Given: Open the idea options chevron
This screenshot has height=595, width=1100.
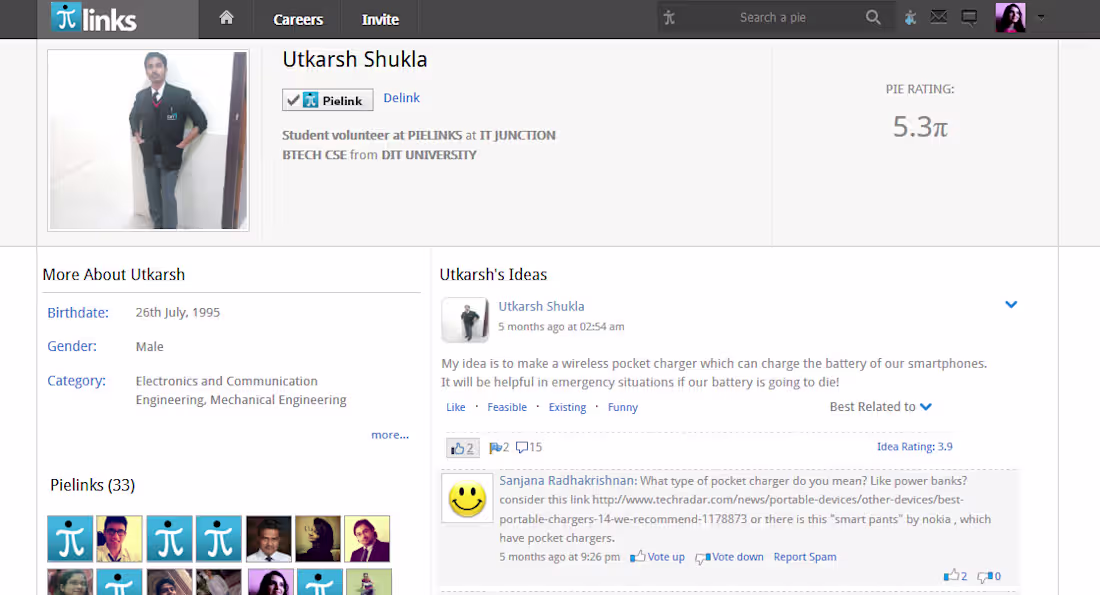Looking at the screenshot, I should click(x=1011, y=304).
